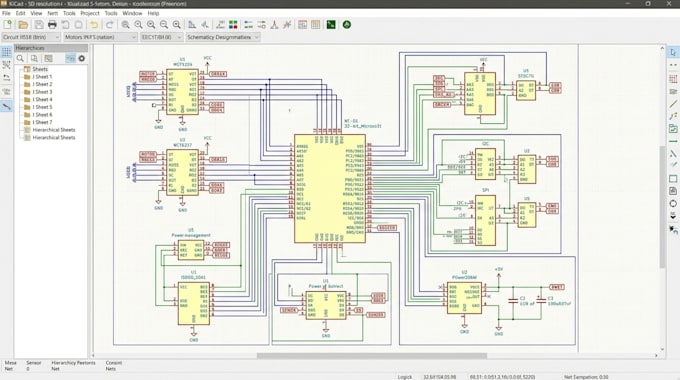Open the Circuit dropdown in the toolbar

(31, 37)
